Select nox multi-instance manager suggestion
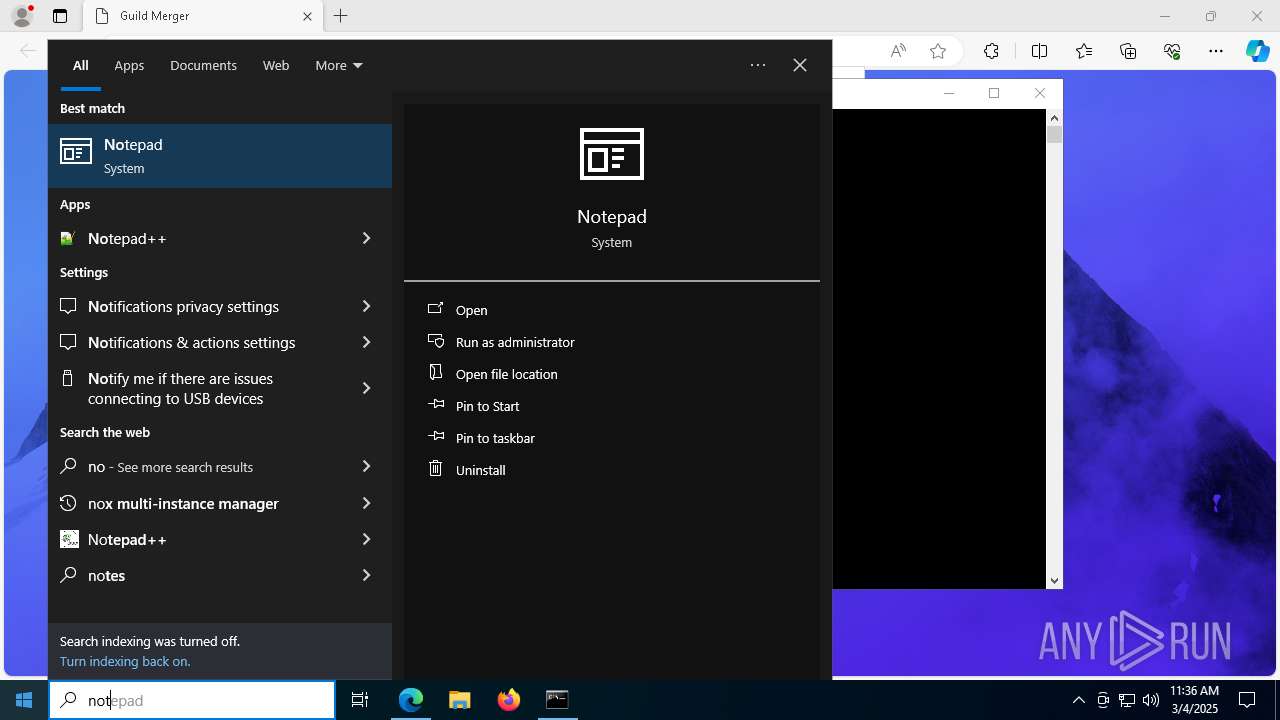The width and height of the screenshot is (1280, 720). coord(220,503)
